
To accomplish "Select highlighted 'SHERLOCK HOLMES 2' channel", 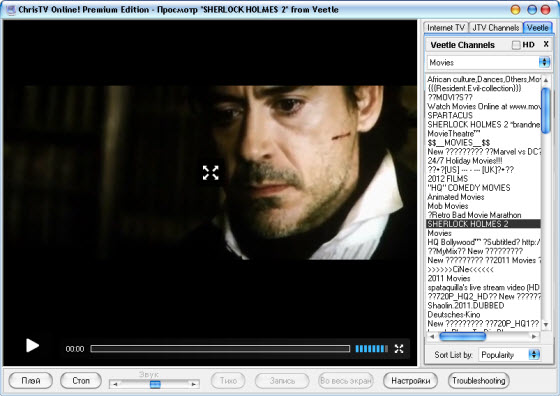I will tap(484, 224).
